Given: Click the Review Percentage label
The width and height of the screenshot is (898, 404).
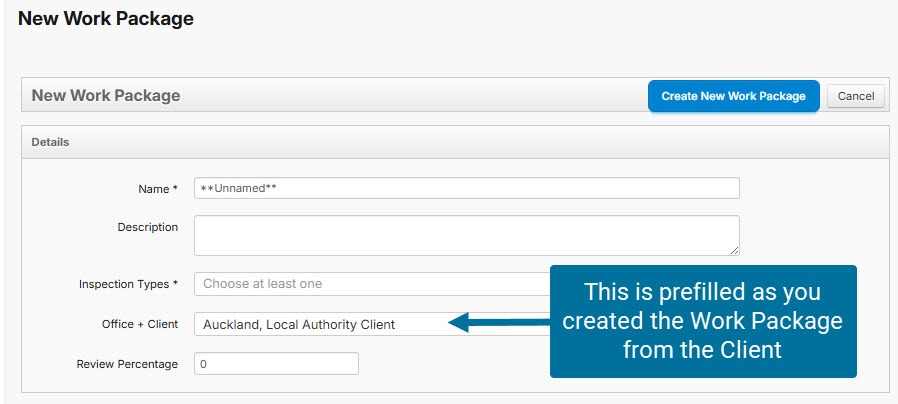Looking at the screenshot, I should click(127, 364).
